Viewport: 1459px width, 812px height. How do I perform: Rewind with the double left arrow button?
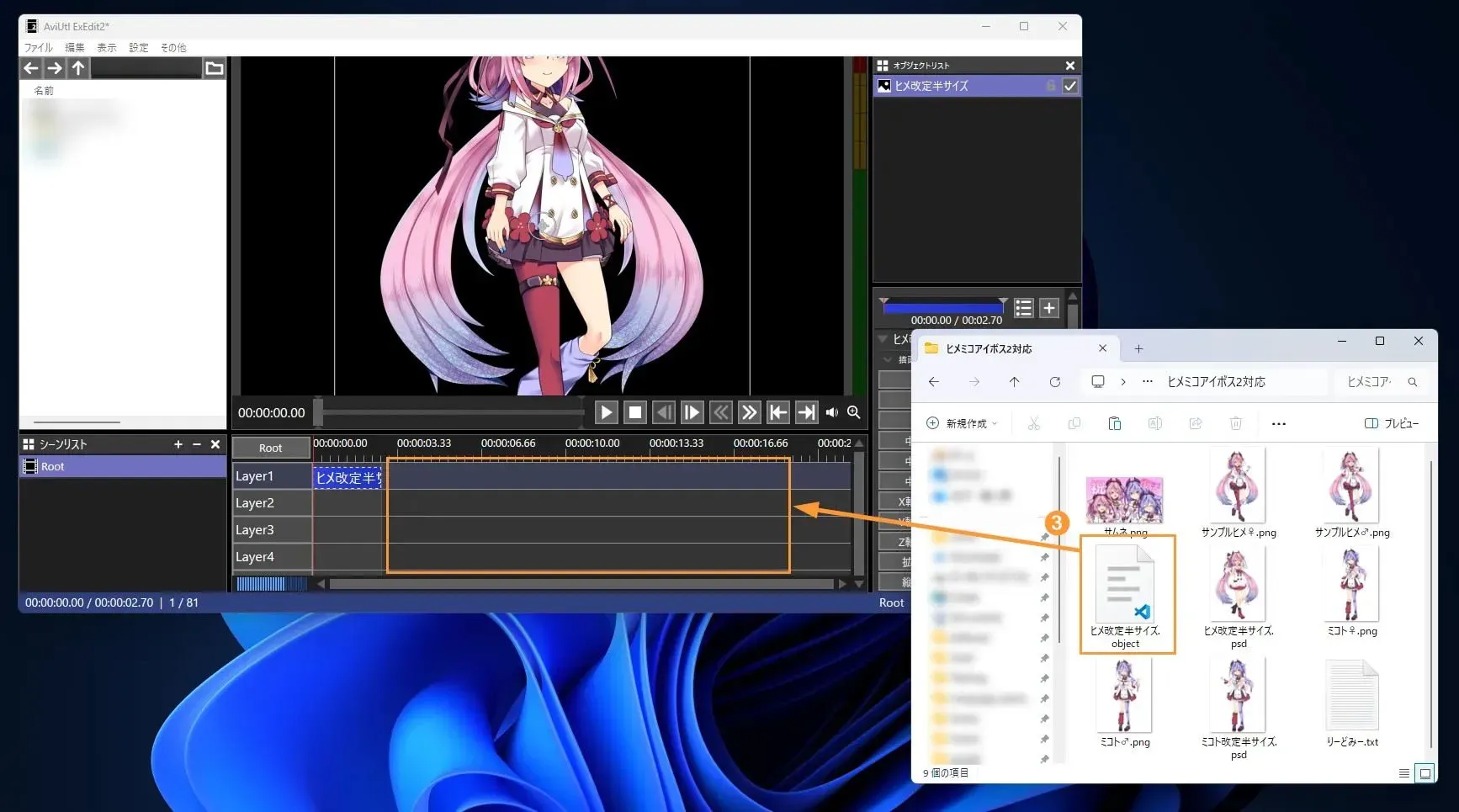click(721, 412)
